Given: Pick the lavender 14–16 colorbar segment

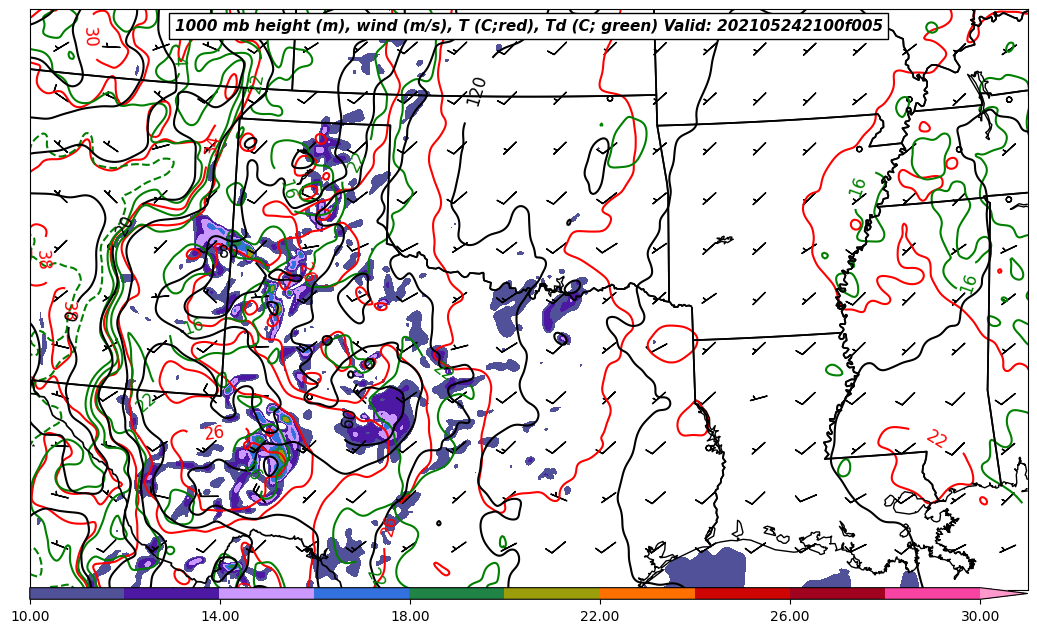Looking at the screenshot, I should click(x=266, y=593).
